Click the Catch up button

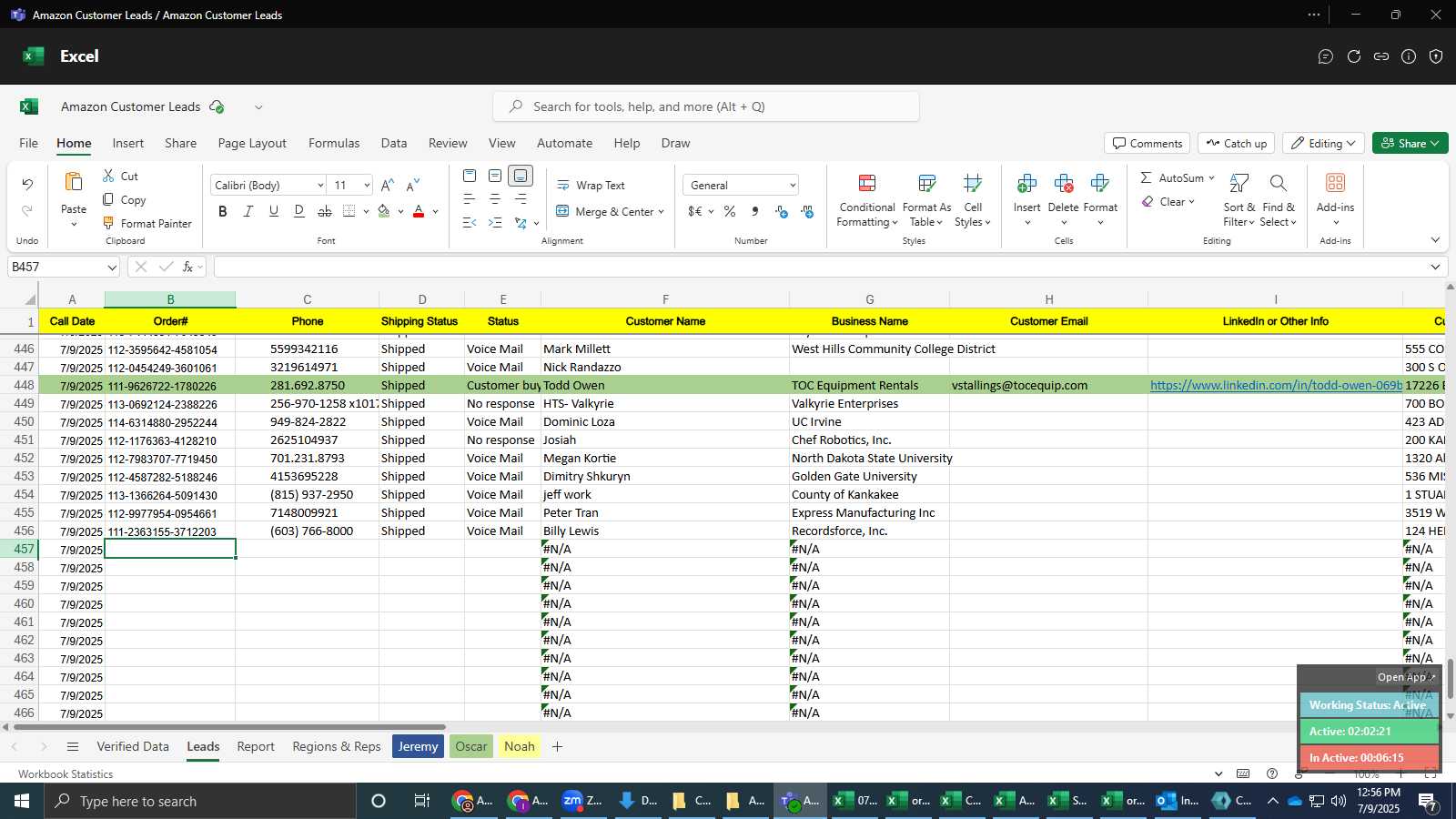(x=1236, y=143)
